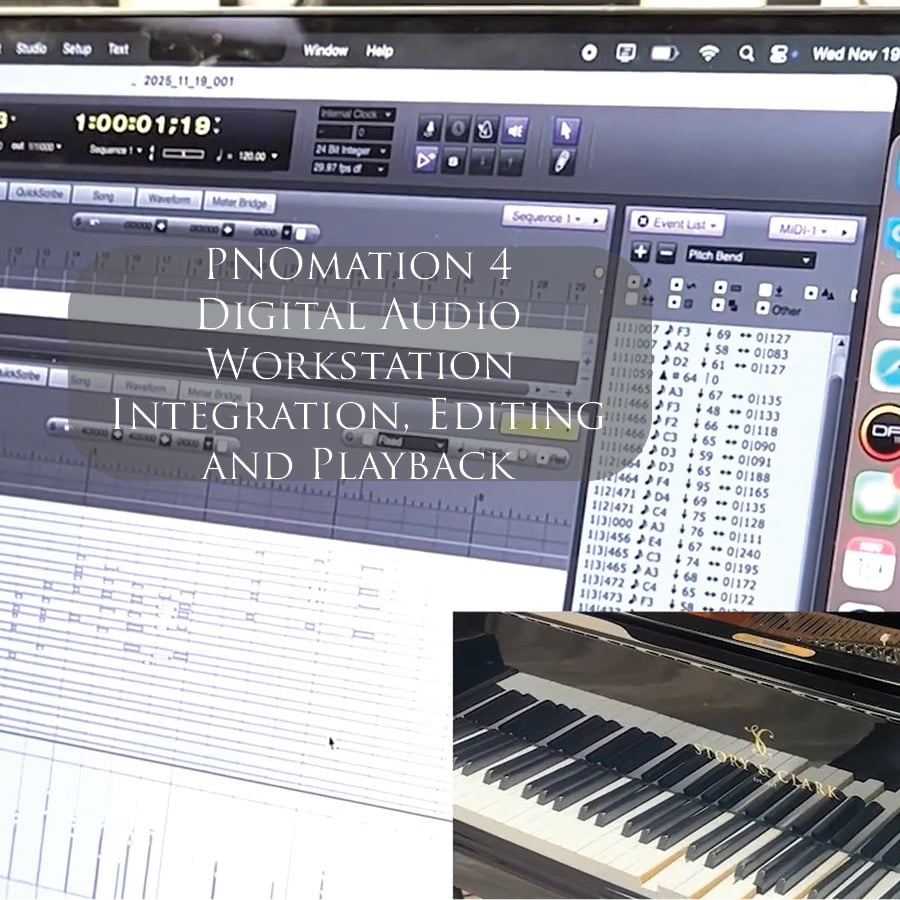
Task: Toggle the grayed note events checkbox
Action: pos(634,282)
